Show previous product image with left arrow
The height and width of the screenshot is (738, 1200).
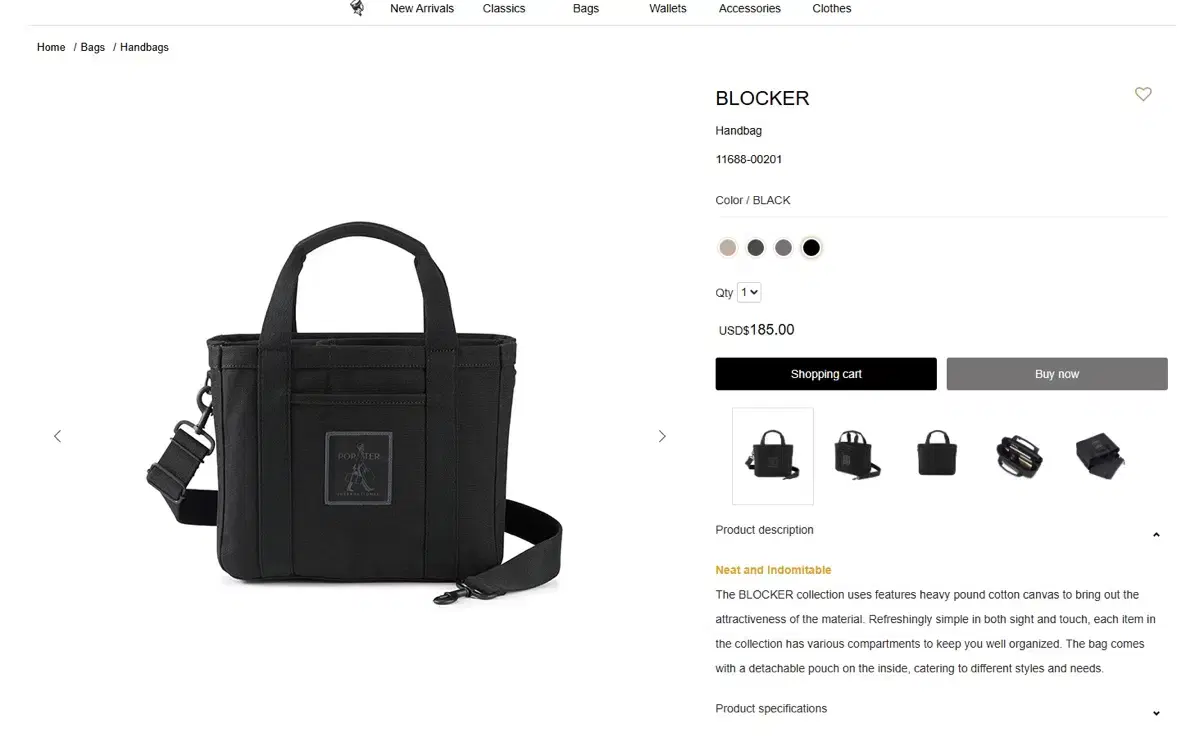(57, 436)
